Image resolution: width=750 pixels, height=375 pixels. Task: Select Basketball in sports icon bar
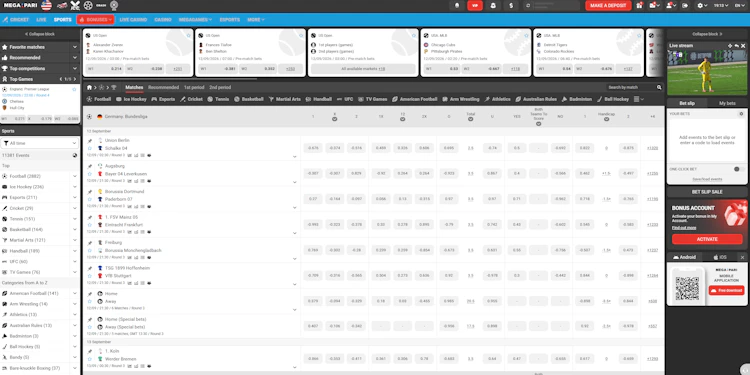pos(249,99)
